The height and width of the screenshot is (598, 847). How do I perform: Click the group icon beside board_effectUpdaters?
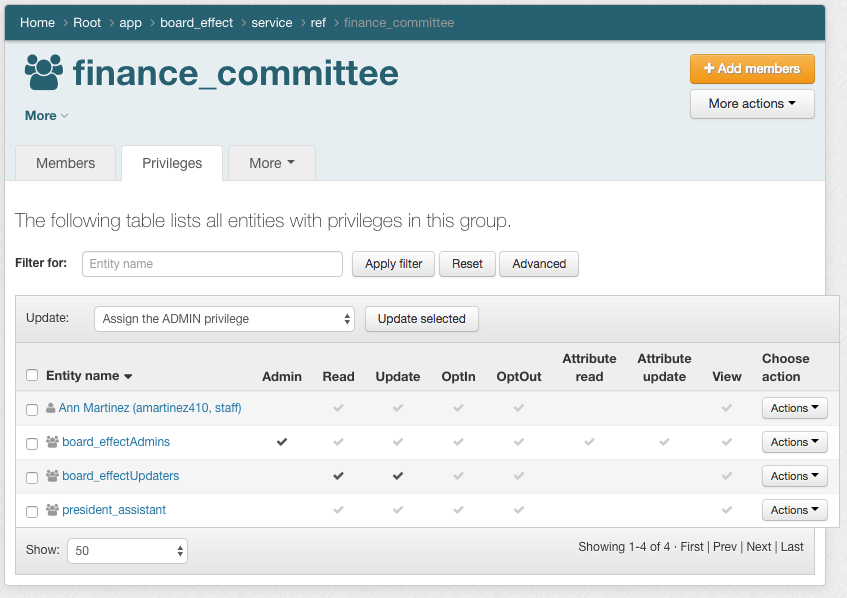click(x=53, y=476)
